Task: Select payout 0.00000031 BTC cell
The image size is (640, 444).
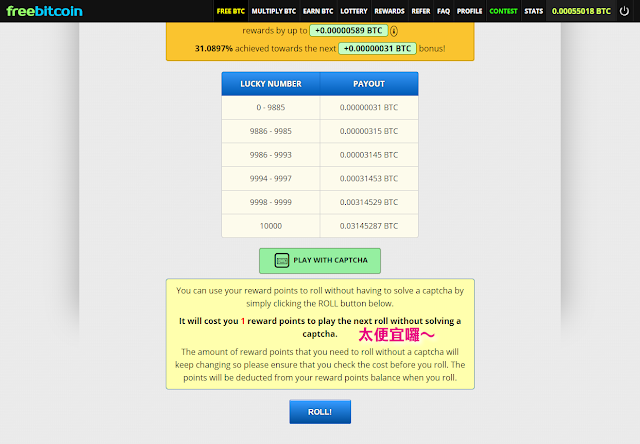Action: [x=369, y=108]
